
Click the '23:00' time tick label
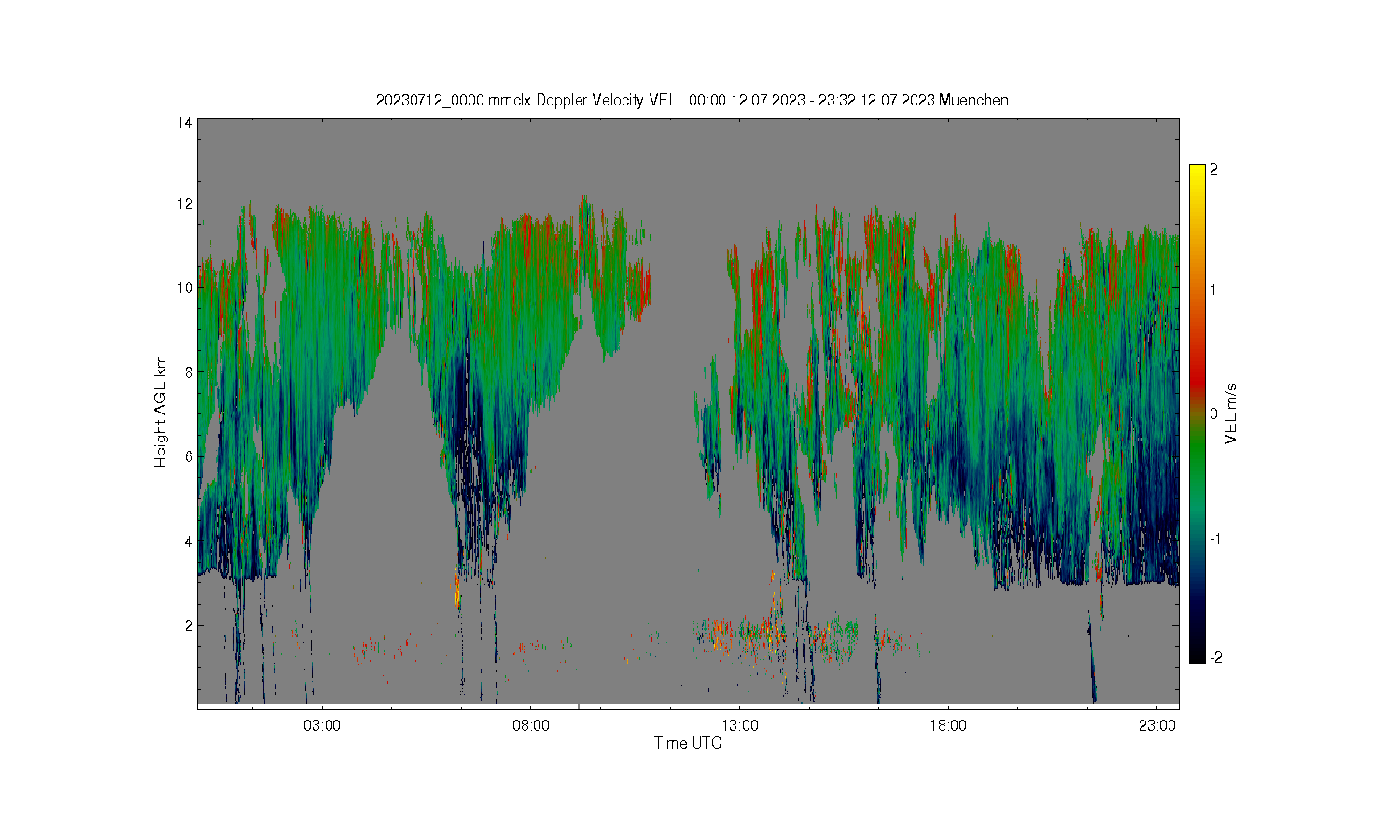[x=1157, y=725]
